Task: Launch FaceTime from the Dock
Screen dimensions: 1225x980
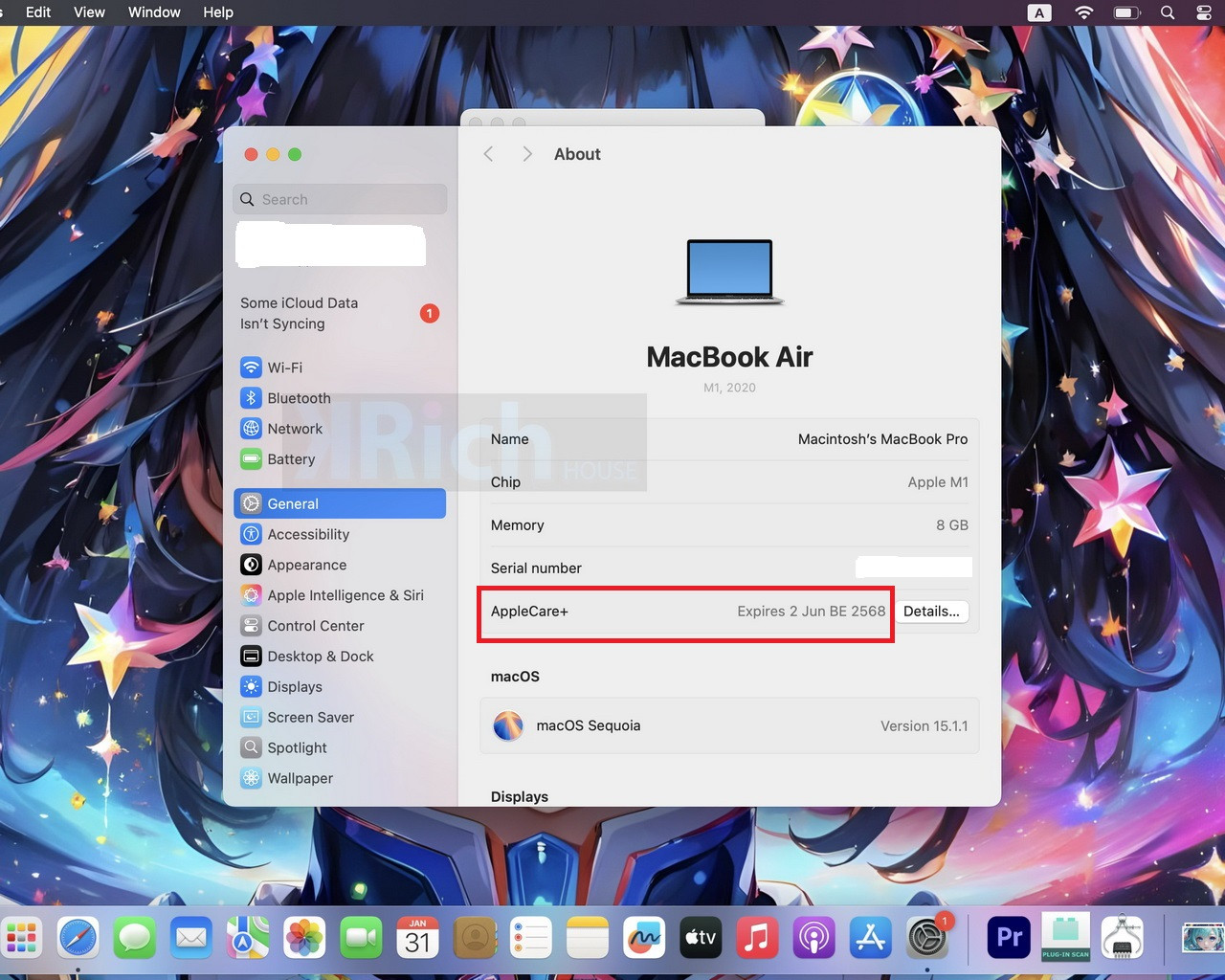Action: click(361, 938)
